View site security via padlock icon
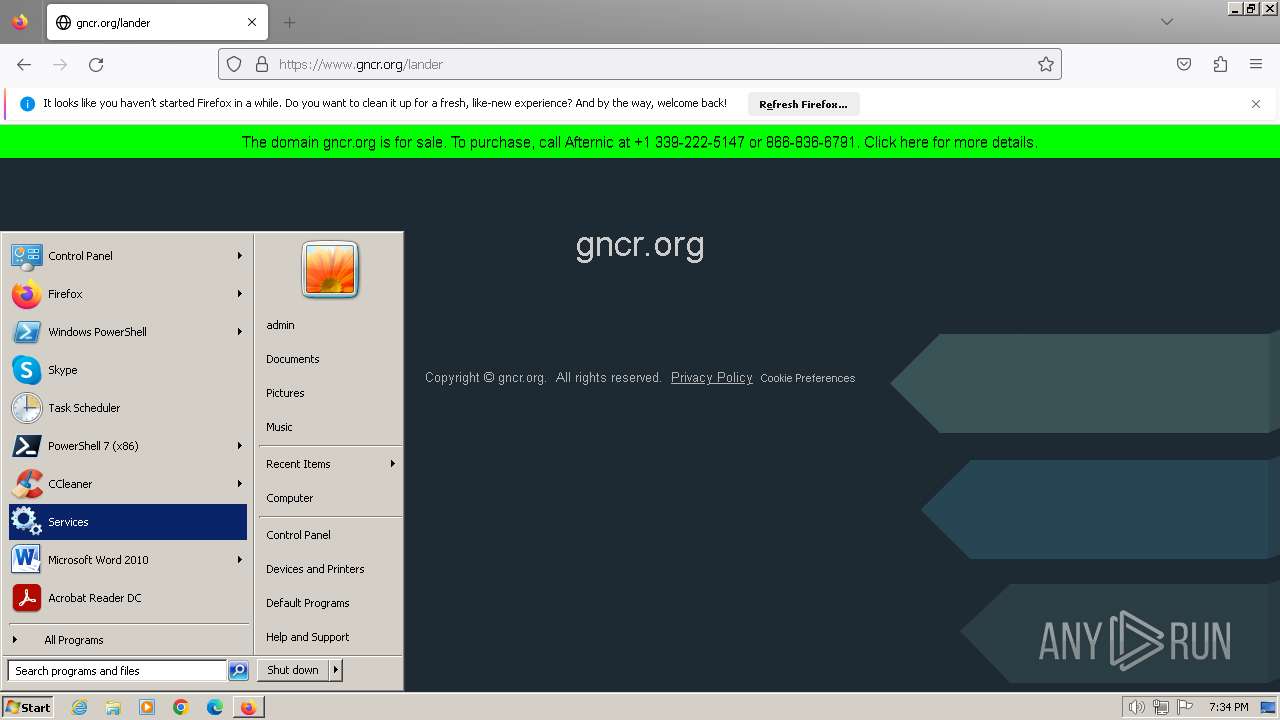The image size is (1280, 720). [262, 64]
